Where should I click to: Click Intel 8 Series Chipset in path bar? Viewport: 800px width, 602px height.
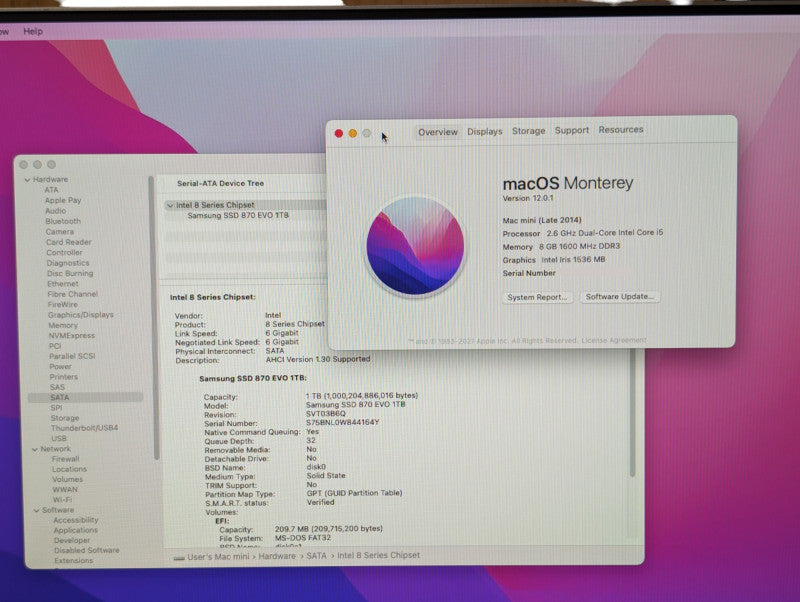[379, 555]
